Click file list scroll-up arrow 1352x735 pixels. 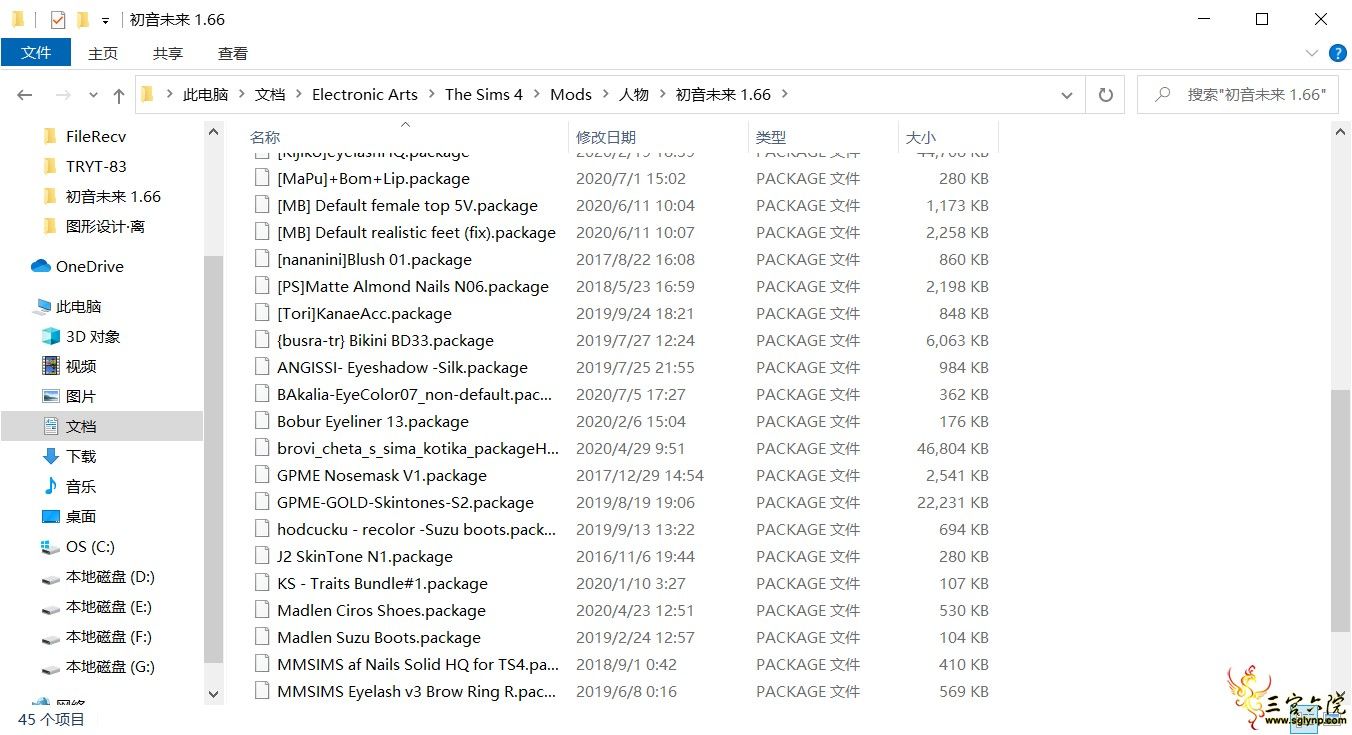click(x=1341, y=132)
